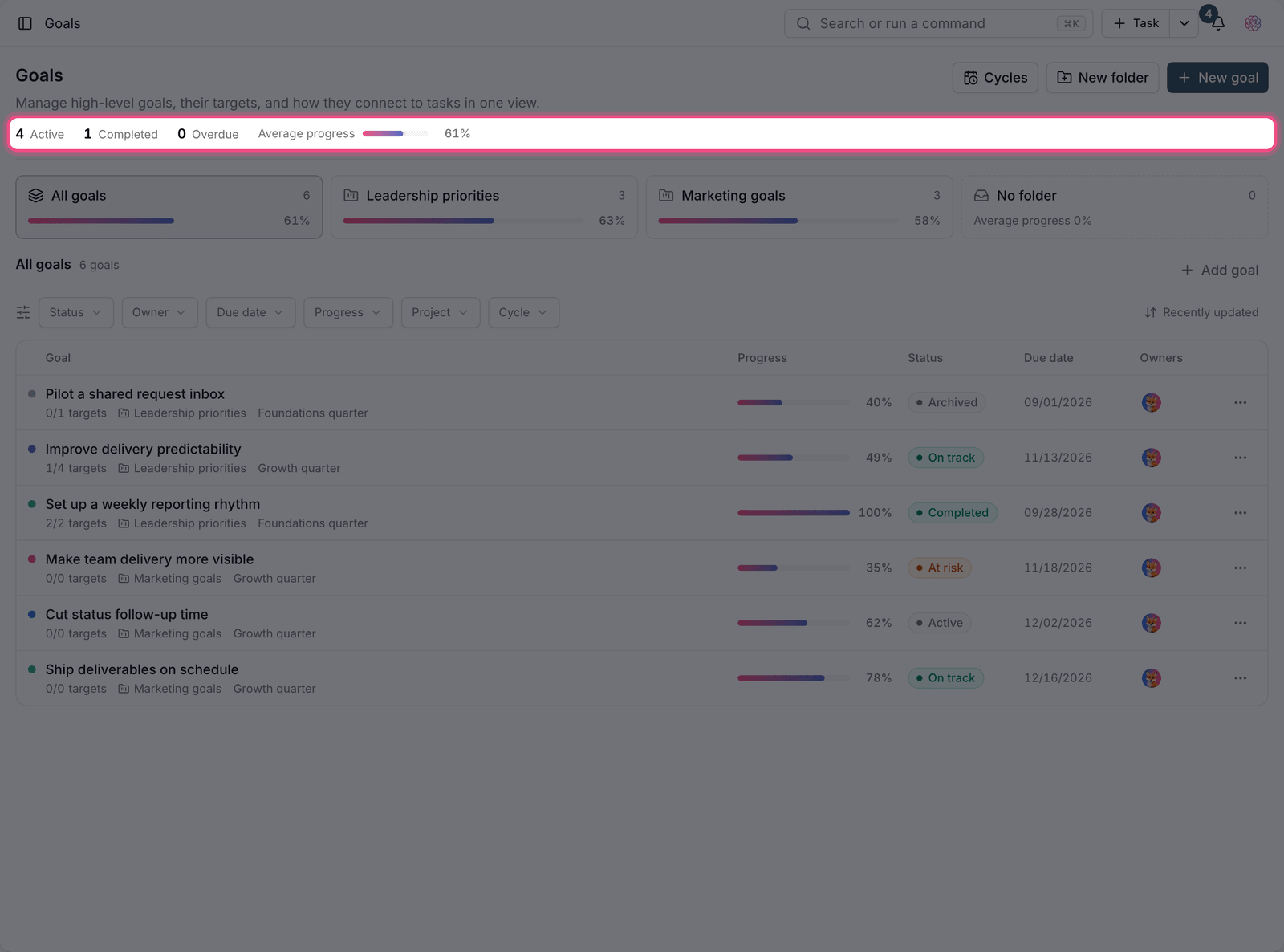Open more options for Improve delivery predictability
The width and height of the screenshot is (1284, 952).
click(1240, 458)
